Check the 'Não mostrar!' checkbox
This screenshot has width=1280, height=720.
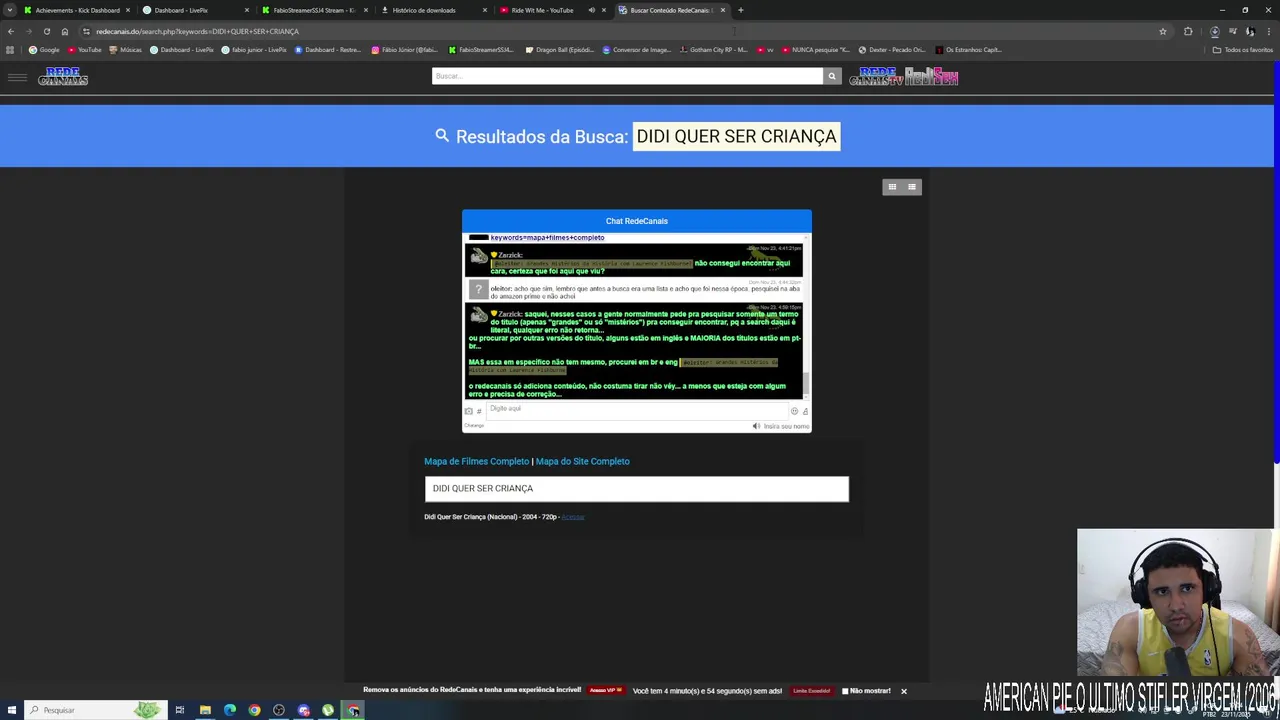(845, 691)
